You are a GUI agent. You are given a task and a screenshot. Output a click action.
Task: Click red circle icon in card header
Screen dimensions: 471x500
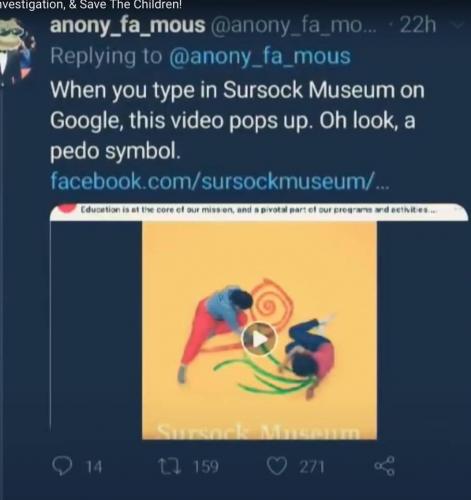tap(67, 209)
